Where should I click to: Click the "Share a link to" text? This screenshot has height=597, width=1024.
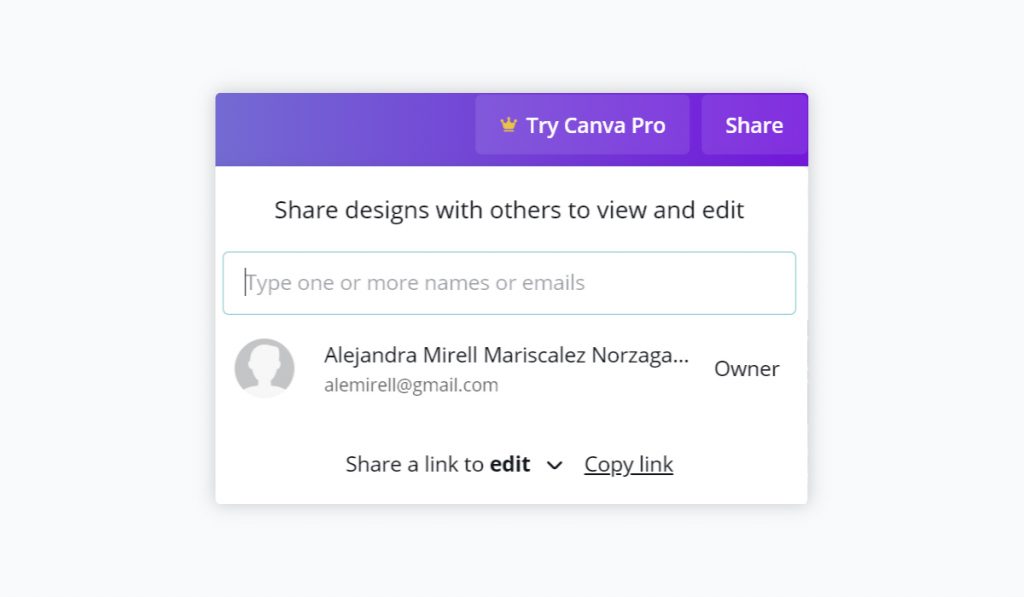[x=415, y=464]
